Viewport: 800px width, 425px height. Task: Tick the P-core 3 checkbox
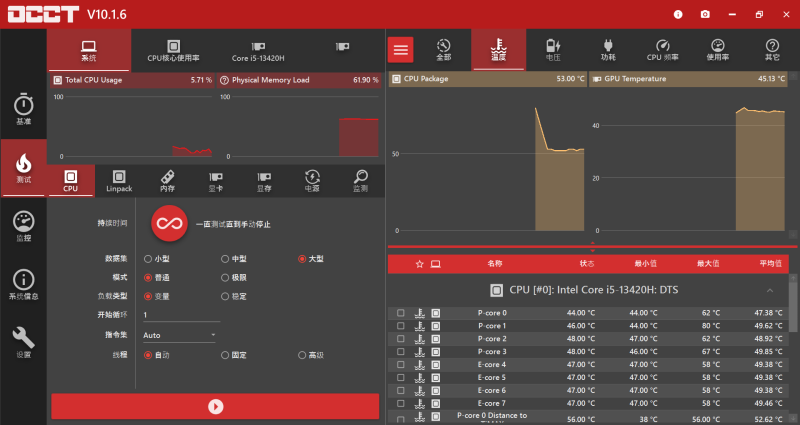tap(401, 352)
